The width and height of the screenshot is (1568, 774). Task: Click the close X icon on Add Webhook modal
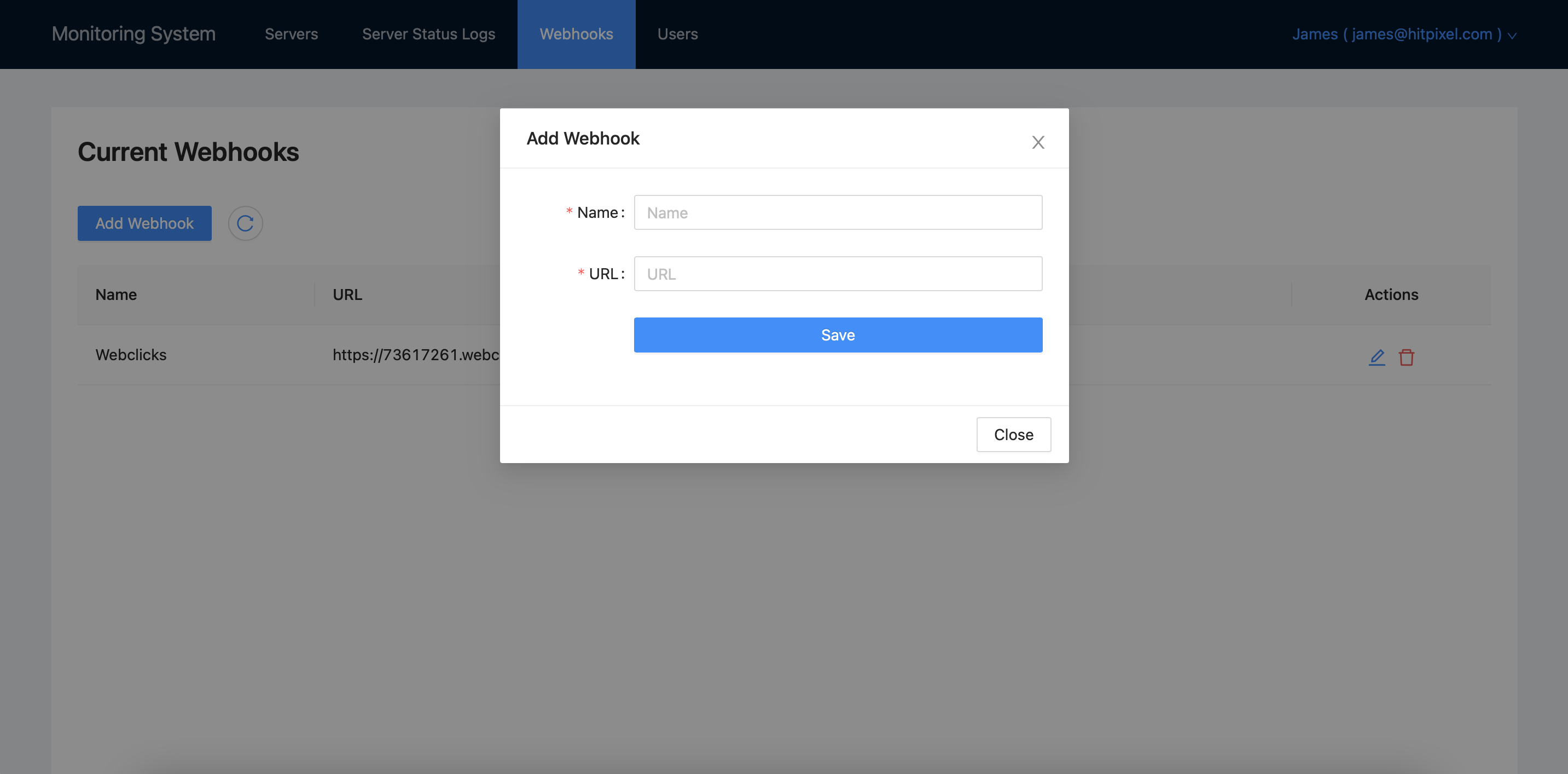click(x=1037, y=140)
